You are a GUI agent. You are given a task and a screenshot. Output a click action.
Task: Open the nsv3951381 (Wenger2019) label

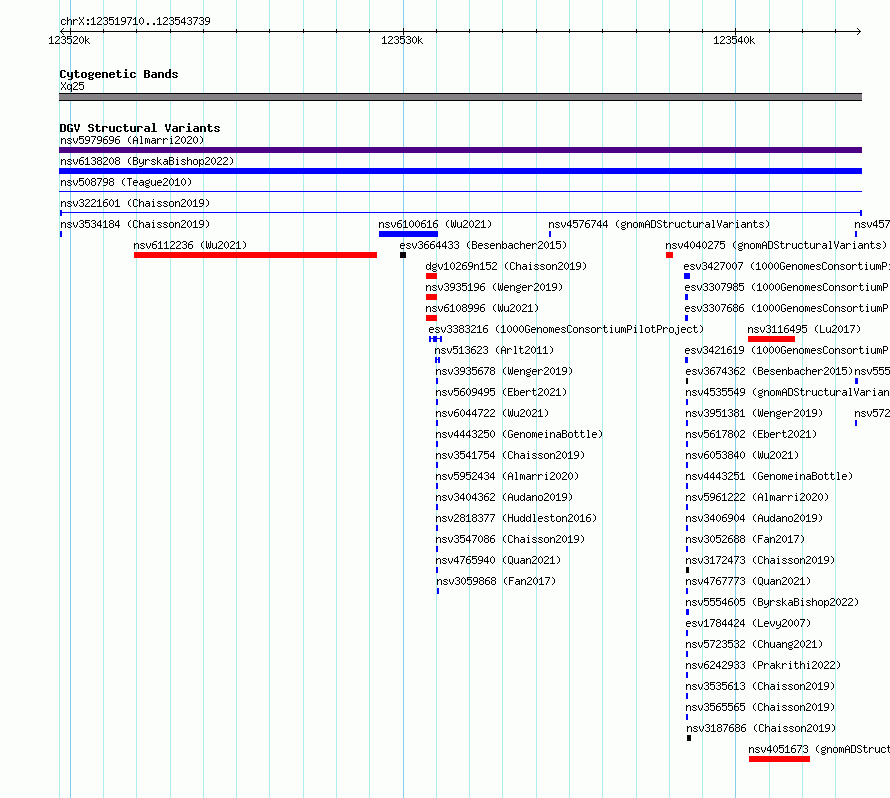pos(754,413)
